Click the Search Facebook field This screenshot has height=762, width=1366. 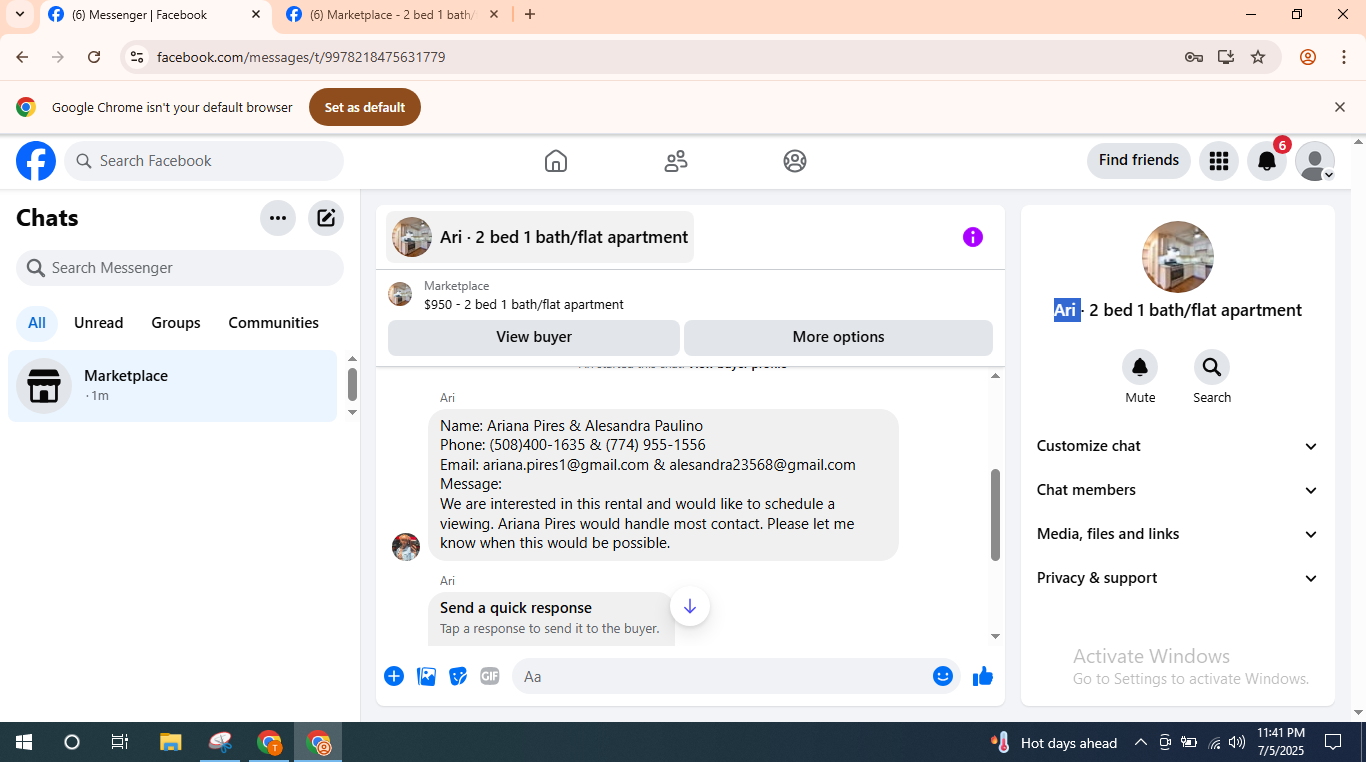click(204, 161)
